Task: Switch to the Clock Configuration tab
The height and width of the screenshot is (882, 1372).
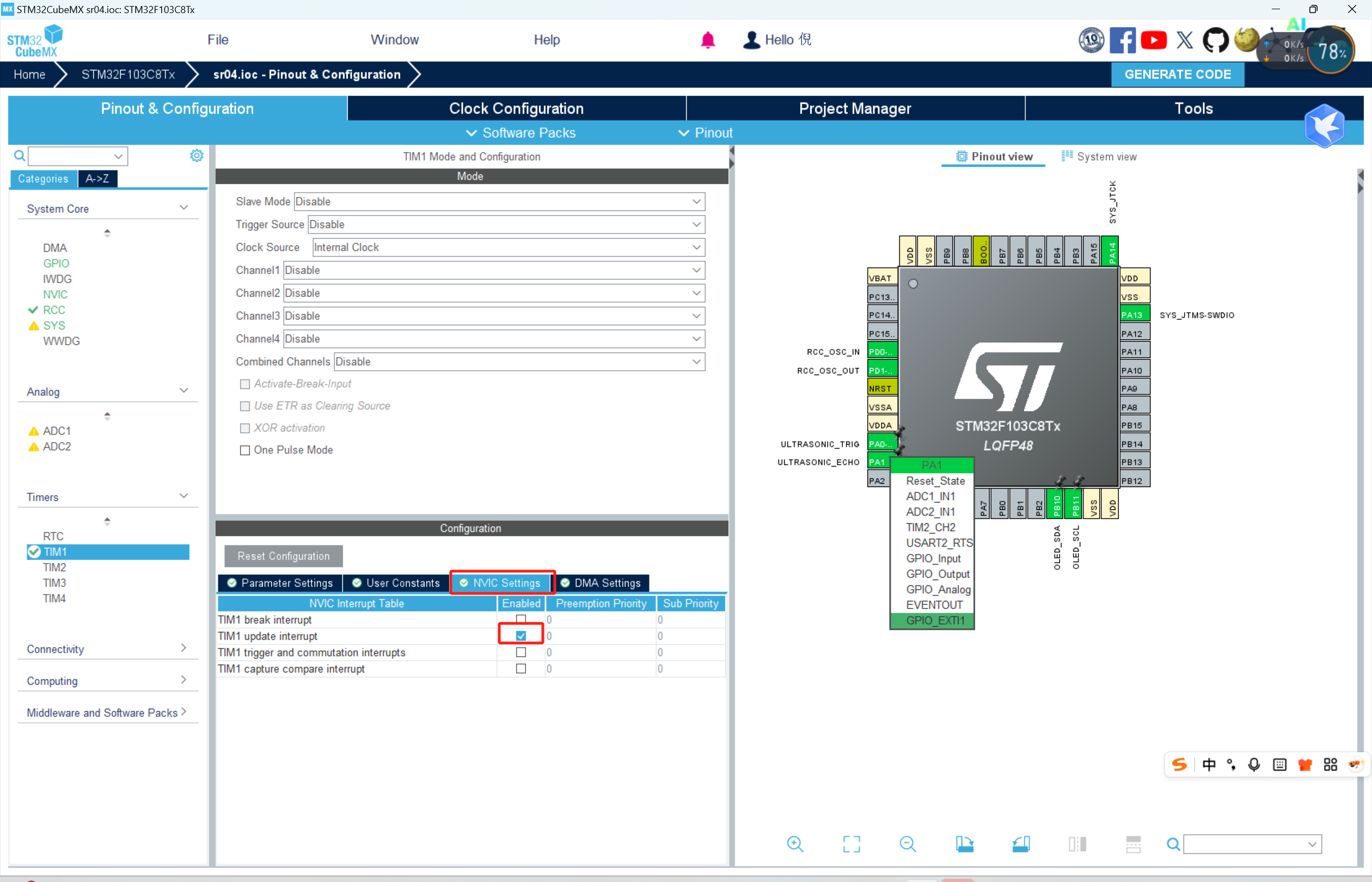Action: [517, 108]
